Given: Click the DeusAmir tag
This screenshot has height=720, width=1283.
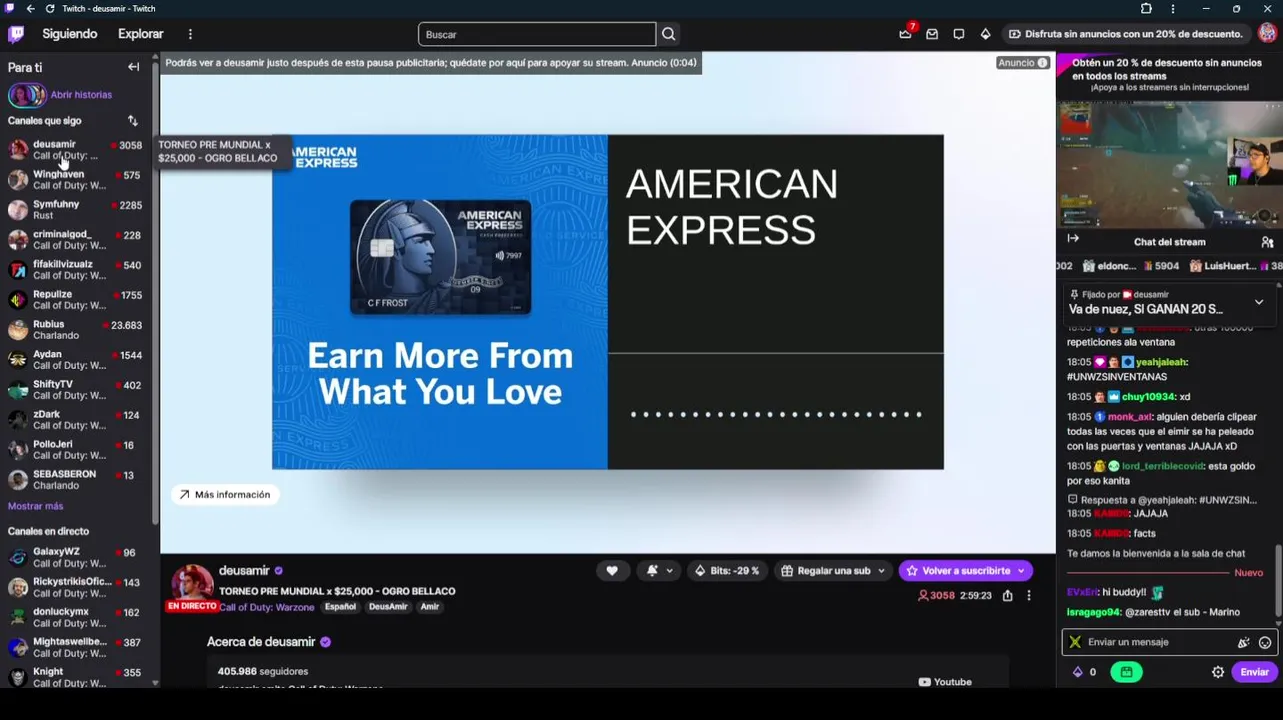Looking at the screenshot, I should click(388, 607).
